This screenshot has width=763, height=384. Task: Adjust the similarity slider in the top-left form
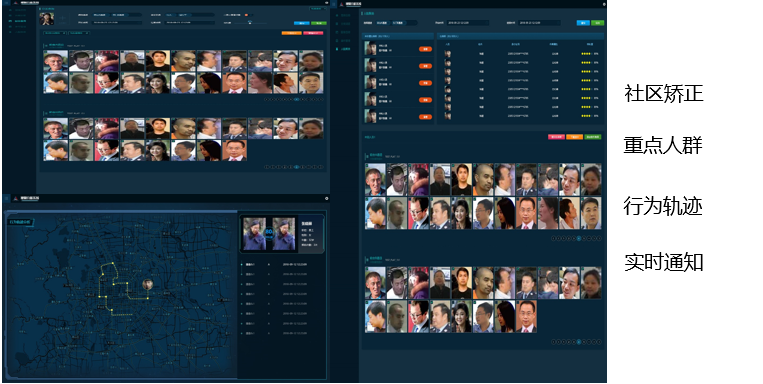pyautogui.click(x=250, y=22)
